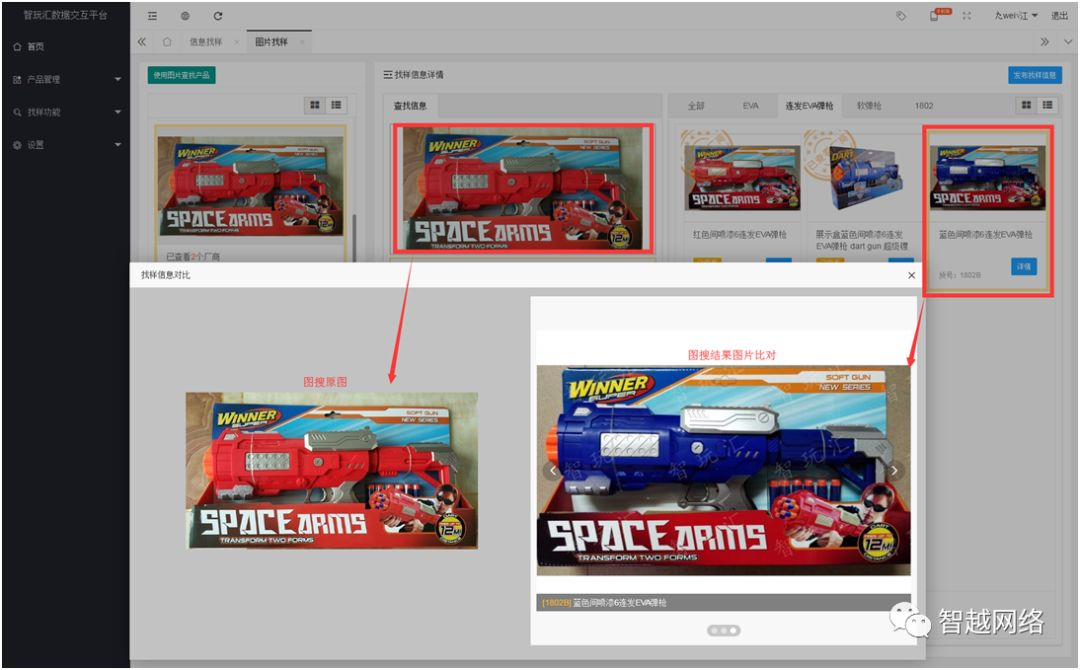Click the 发布找样信息 button

[x=1035, y=75]
